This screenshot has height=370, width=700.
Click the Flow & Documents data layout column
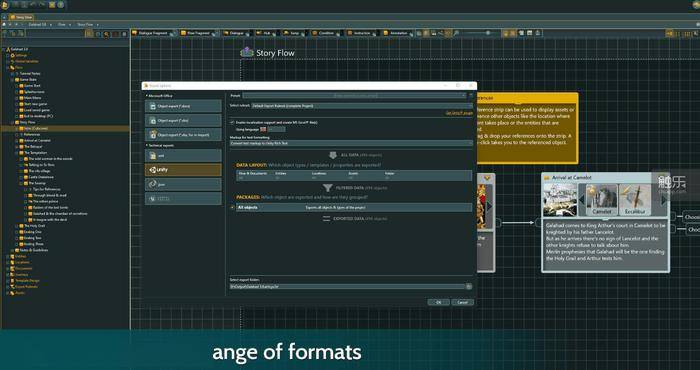coord(253,173)
